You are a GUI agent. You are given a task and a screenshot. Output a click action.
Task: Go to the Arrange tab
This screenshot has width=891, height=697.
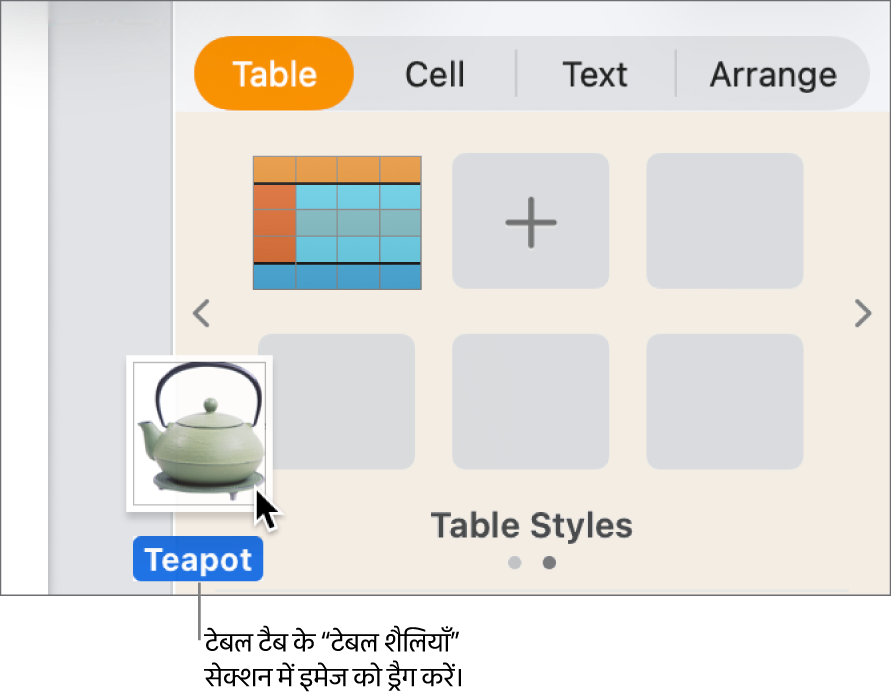(x=773, y=74)
